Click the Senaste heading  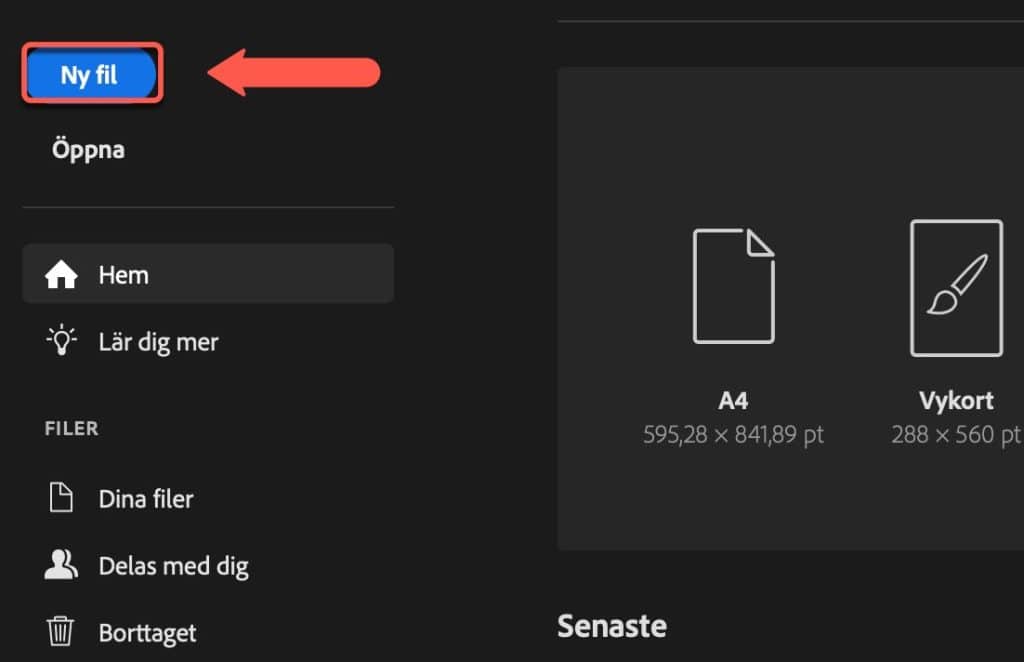pos(612,626)
